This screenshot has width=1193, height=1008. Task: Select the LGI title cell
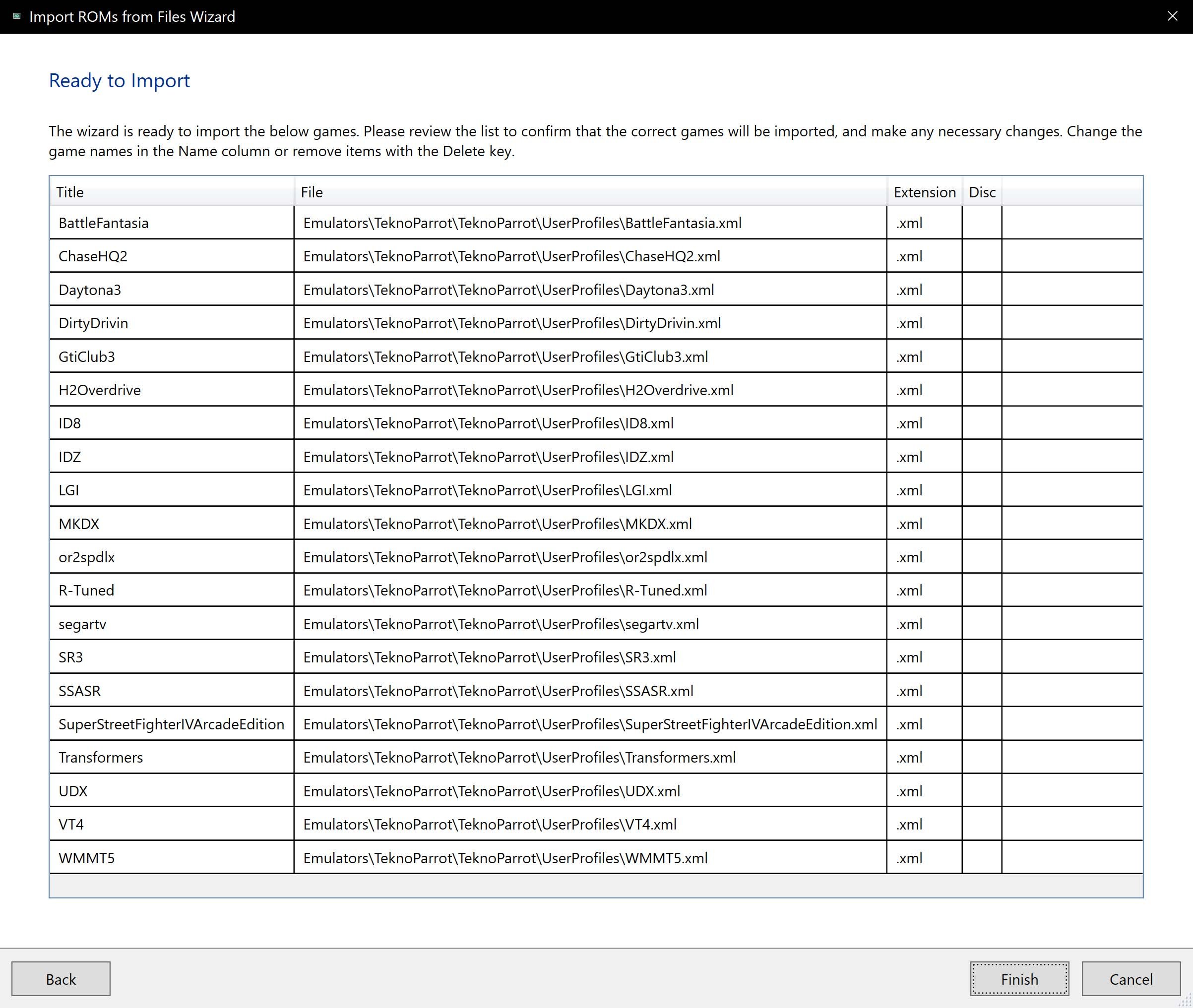172,490
